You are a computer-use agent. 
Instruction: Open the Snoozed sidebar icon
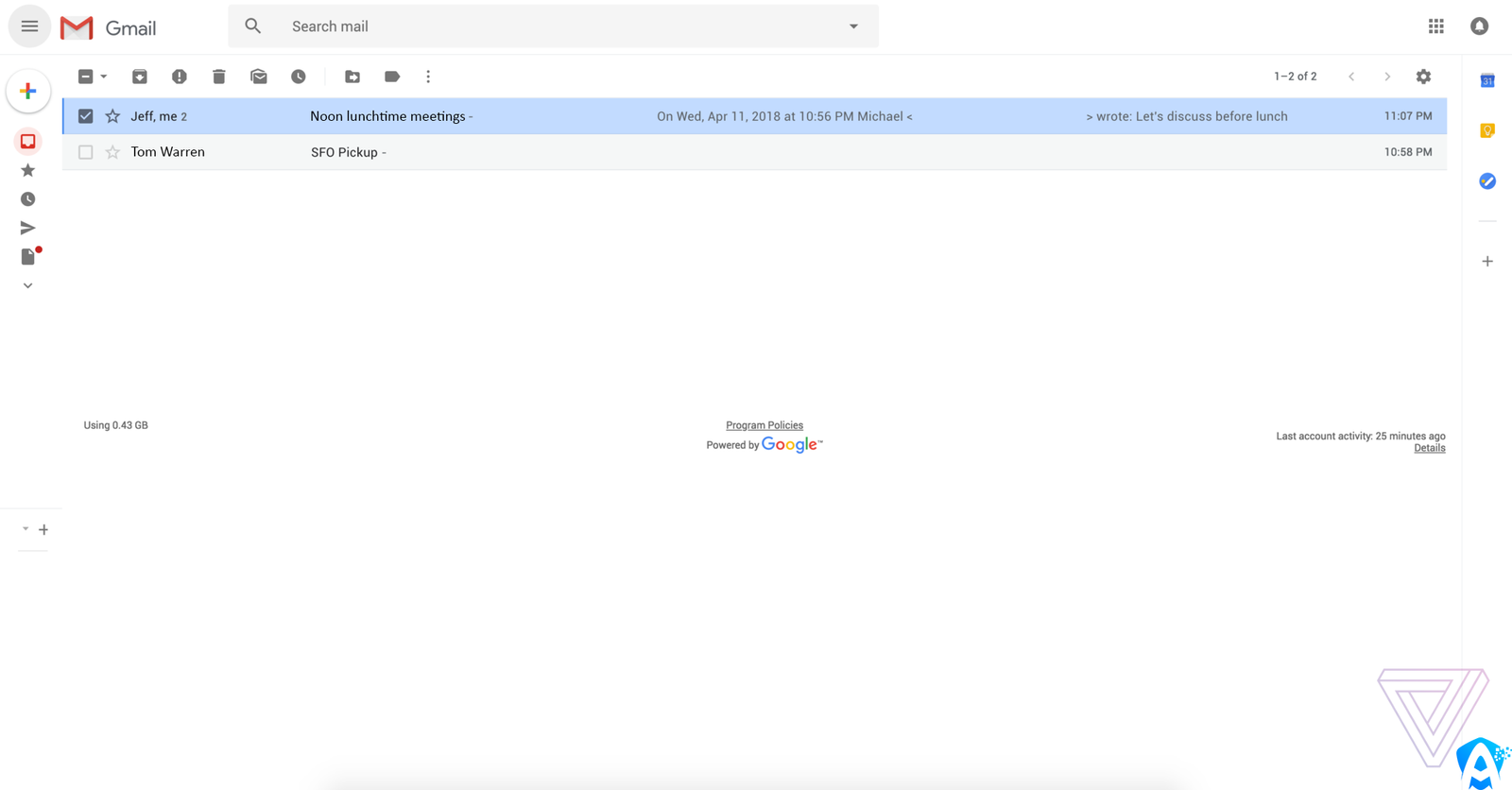[28, 199]
